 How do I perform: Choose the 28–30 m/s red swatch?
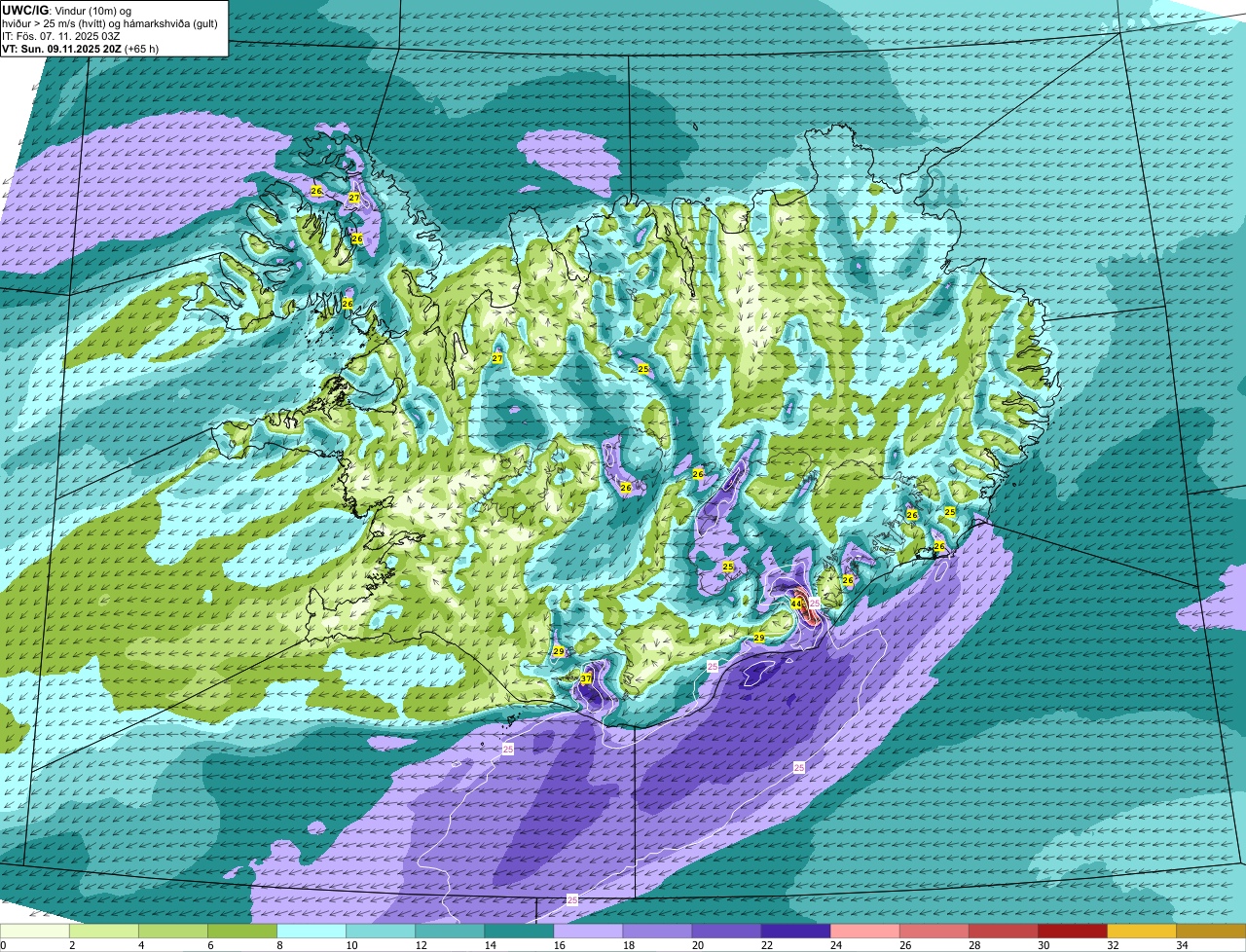tap(1003, 932)
